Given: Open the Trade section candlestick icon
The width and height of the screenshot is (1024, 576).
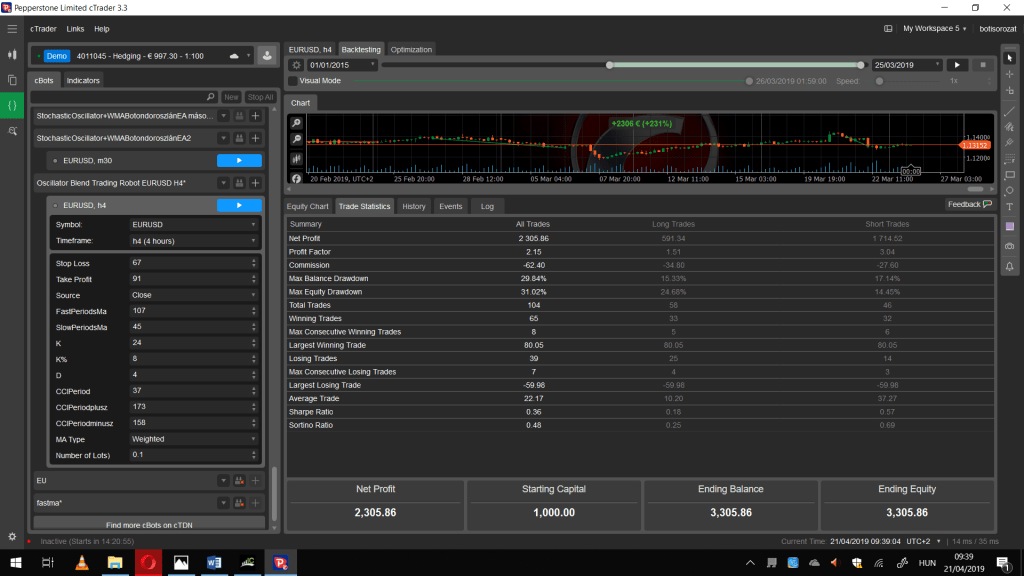Looking at the screenshot, I should point(12,54).
